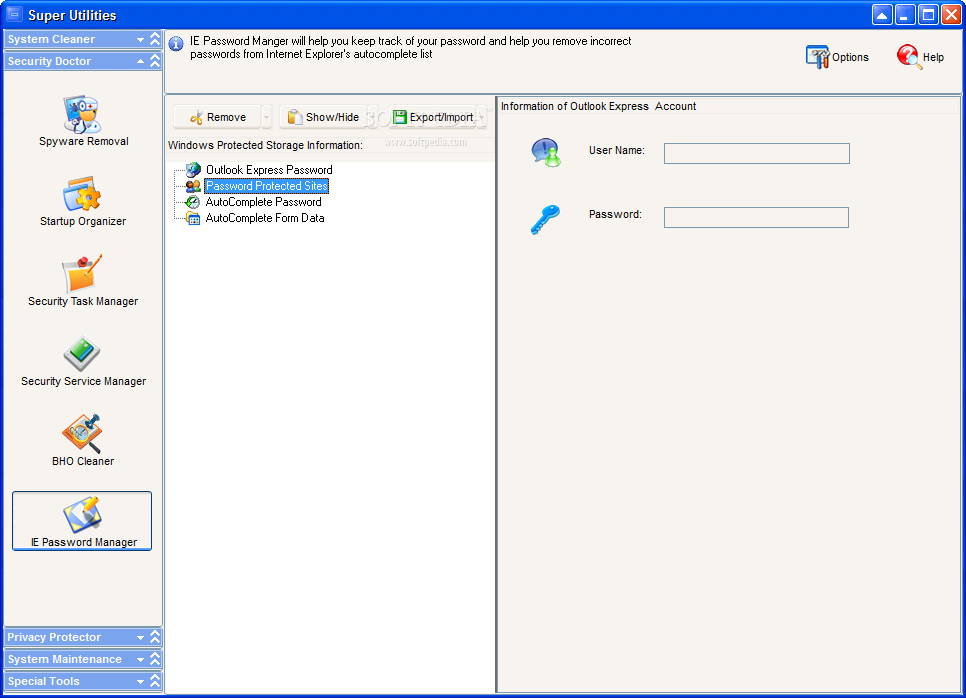Click the clipboard icon on Show/Hide
The image size is (966, 698).
[x=295, y=117]
